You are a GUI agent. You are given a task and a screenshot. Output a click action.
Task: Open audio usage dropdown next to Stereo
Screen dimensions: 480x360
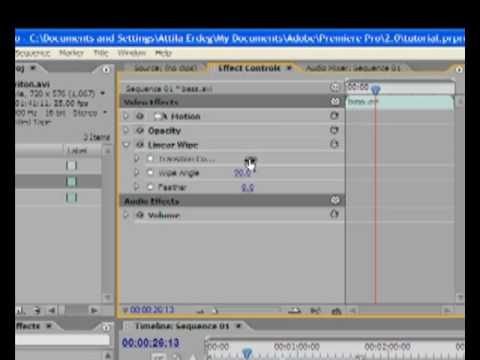pyautogui.click(x=105, y=113)
